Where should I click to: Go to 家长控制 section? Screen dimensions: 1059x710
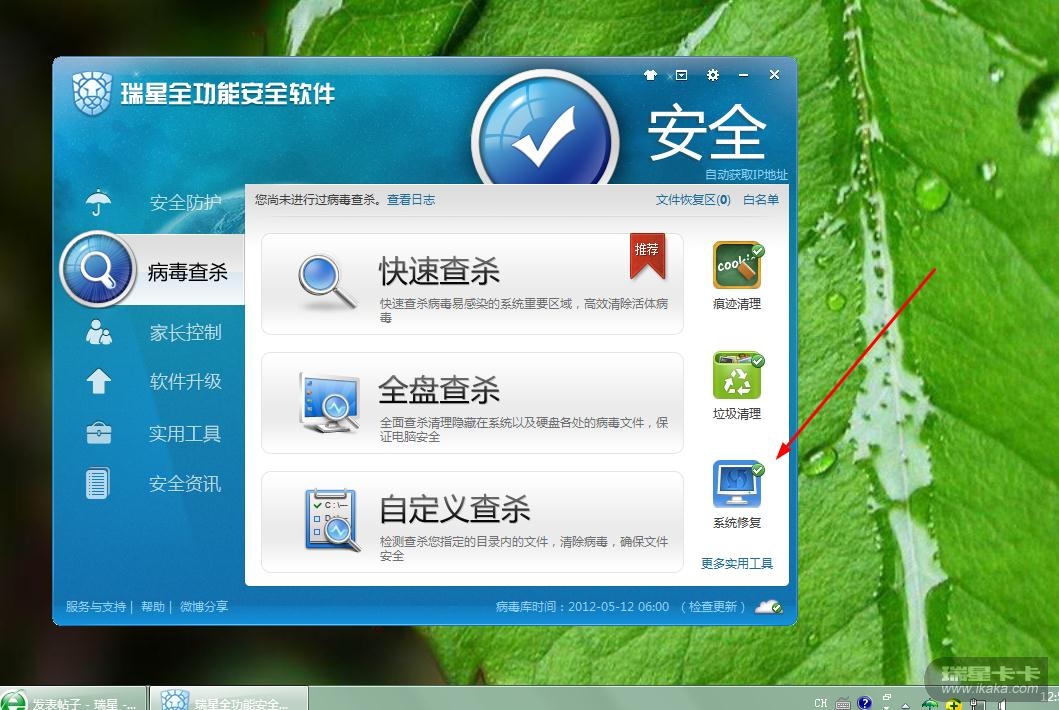153,332
